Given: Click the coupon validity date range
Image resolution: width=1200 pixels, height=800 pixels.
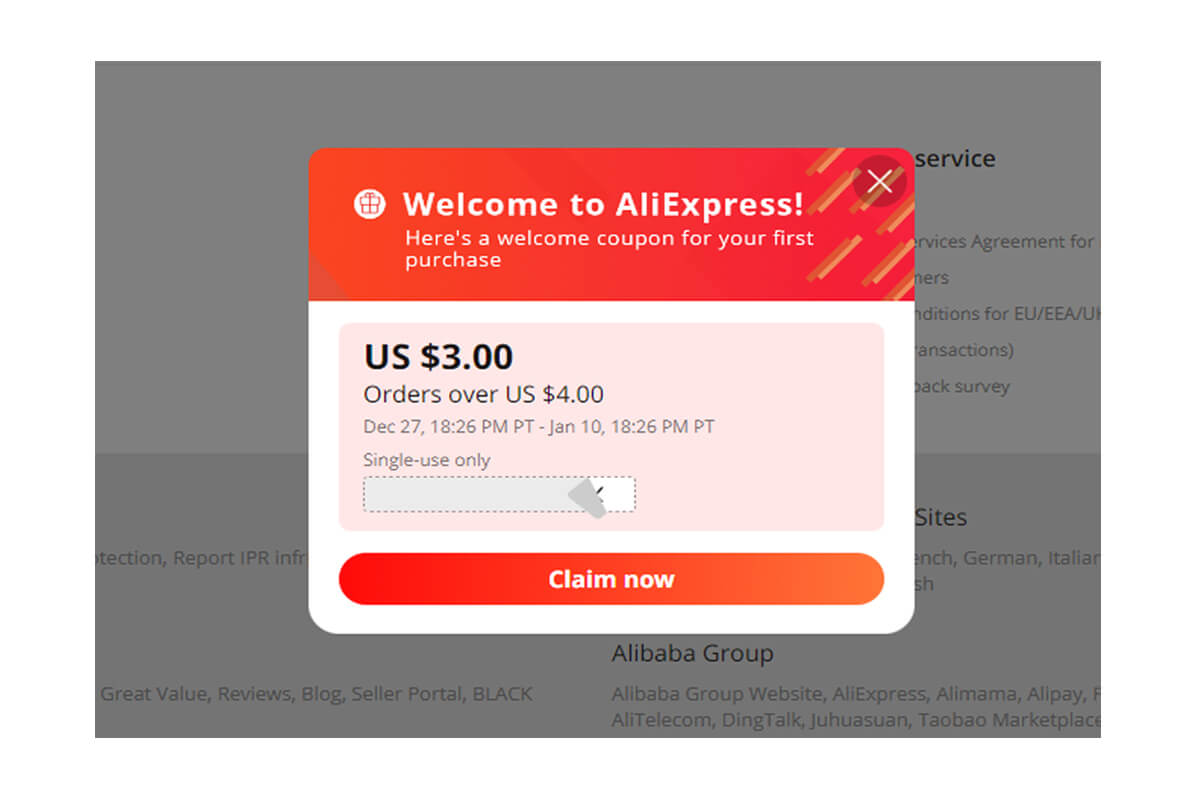Looking at the screenshot, I should pos(539,427).
